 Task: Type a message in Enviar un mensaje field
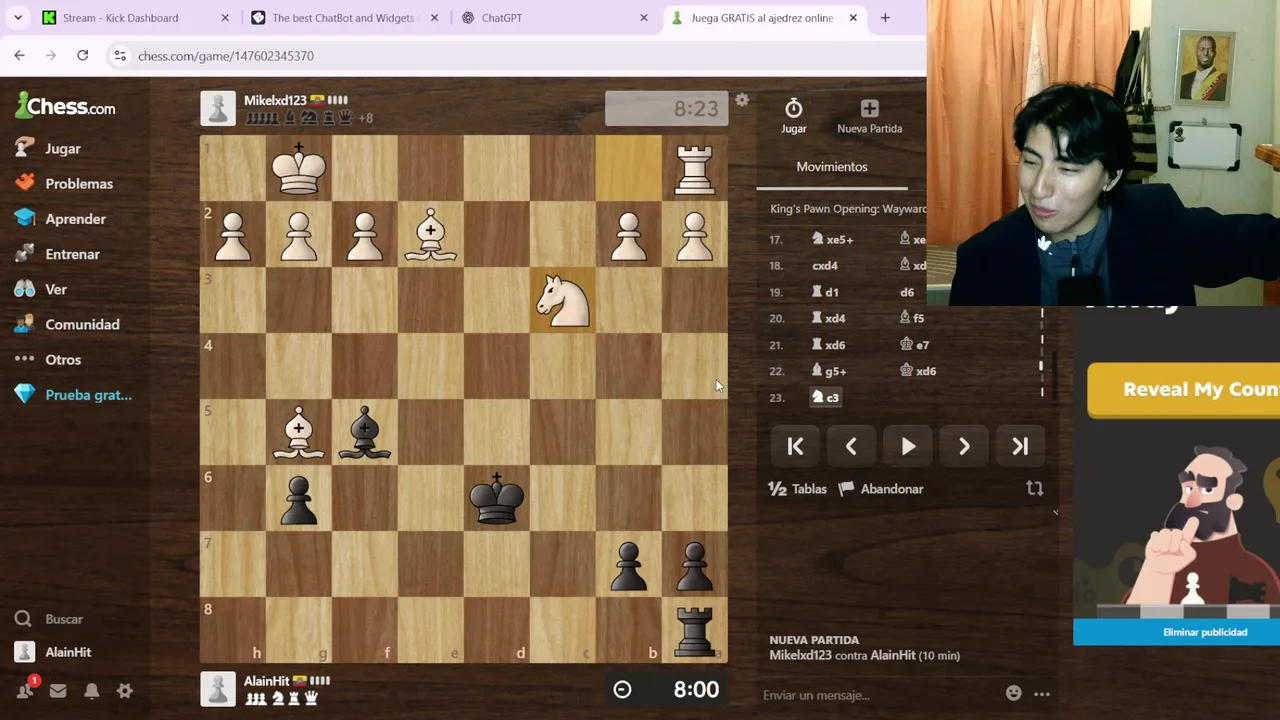click(880, 695)
